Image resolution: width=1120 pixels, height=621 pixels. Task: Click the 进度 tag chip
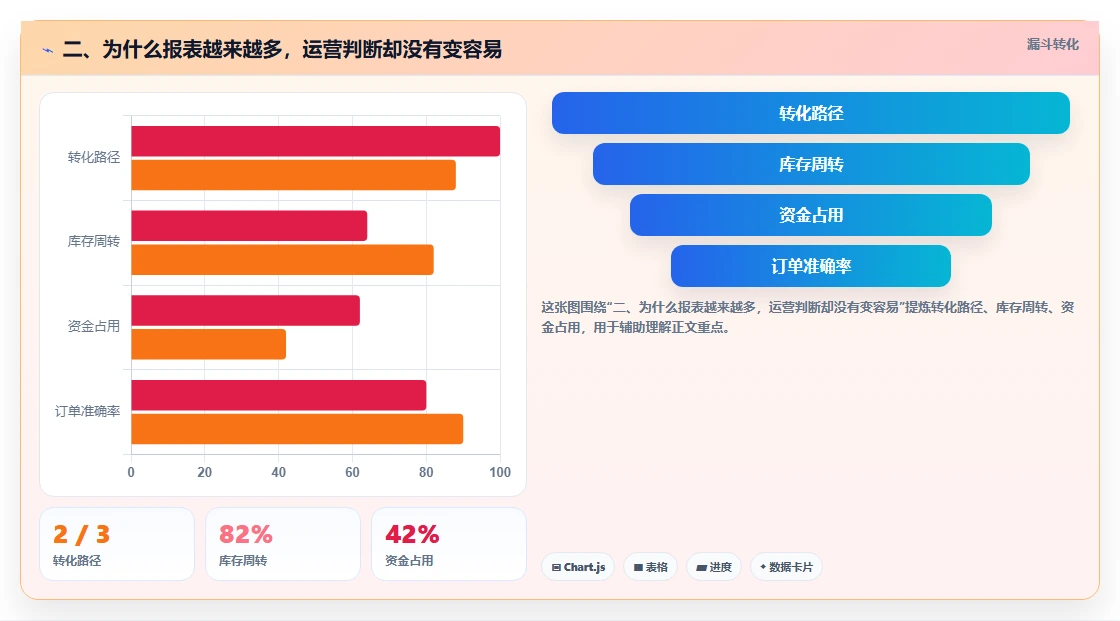(x=714, y=567)
